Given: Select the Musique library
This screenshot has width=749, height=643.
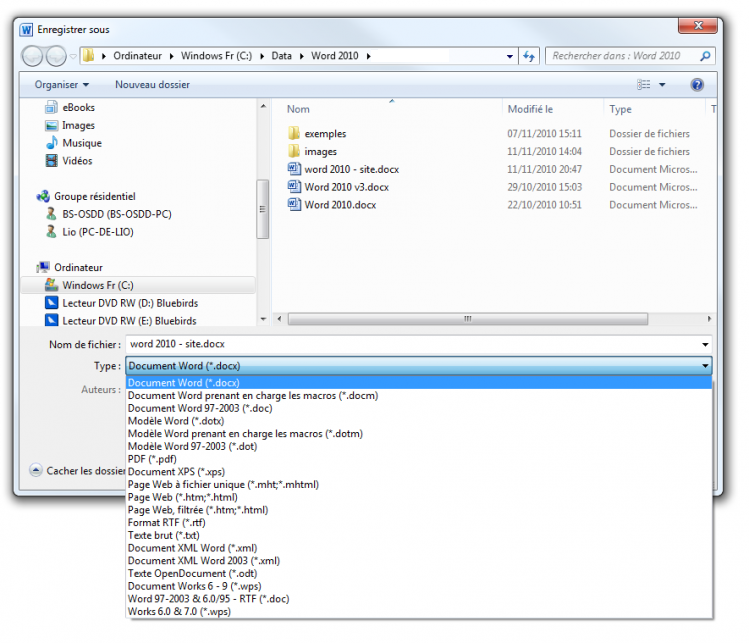Looking at the screenshot, I should [x=81, y=143].
